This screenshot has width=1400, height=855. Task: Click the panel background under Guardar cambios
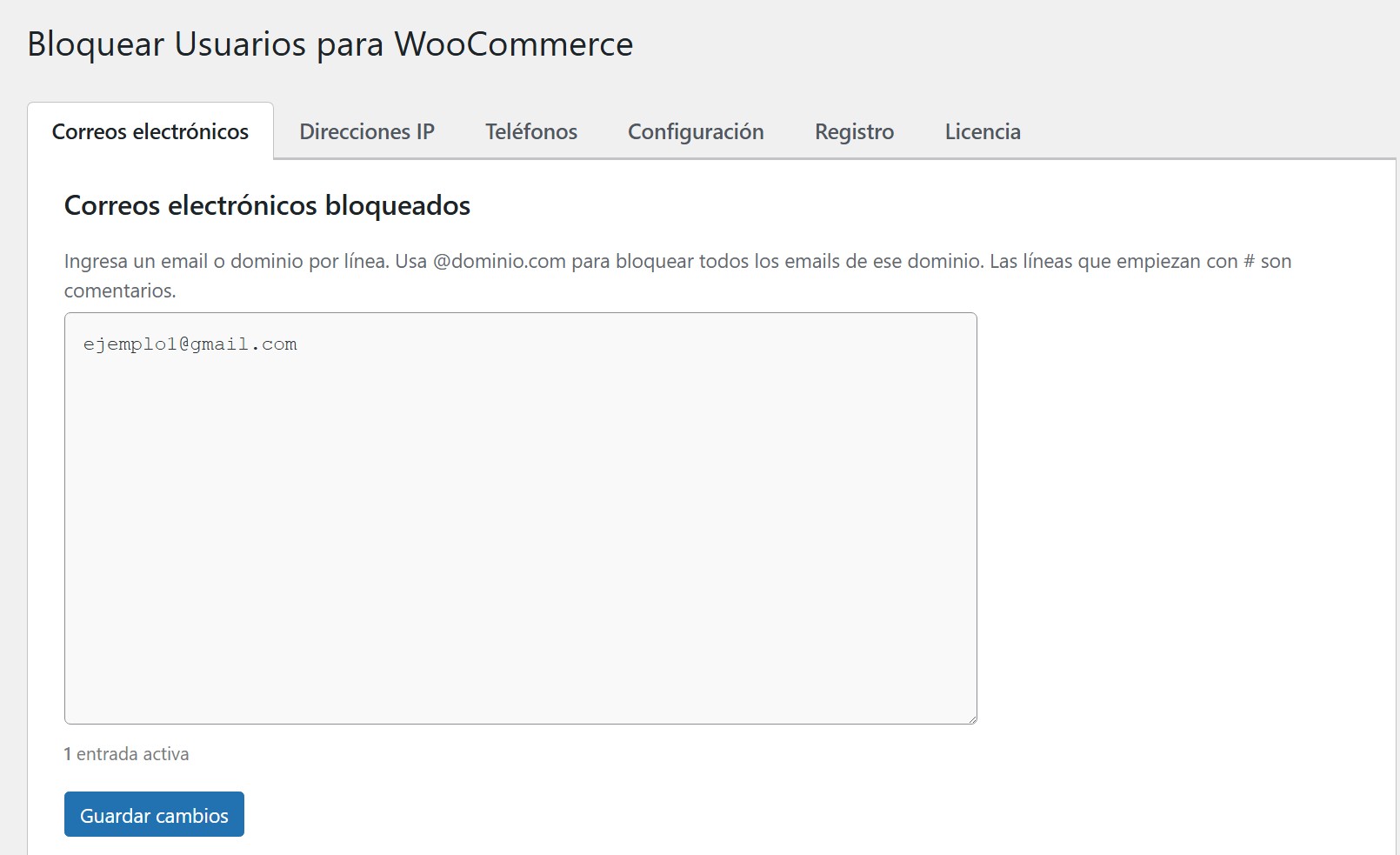609,818
